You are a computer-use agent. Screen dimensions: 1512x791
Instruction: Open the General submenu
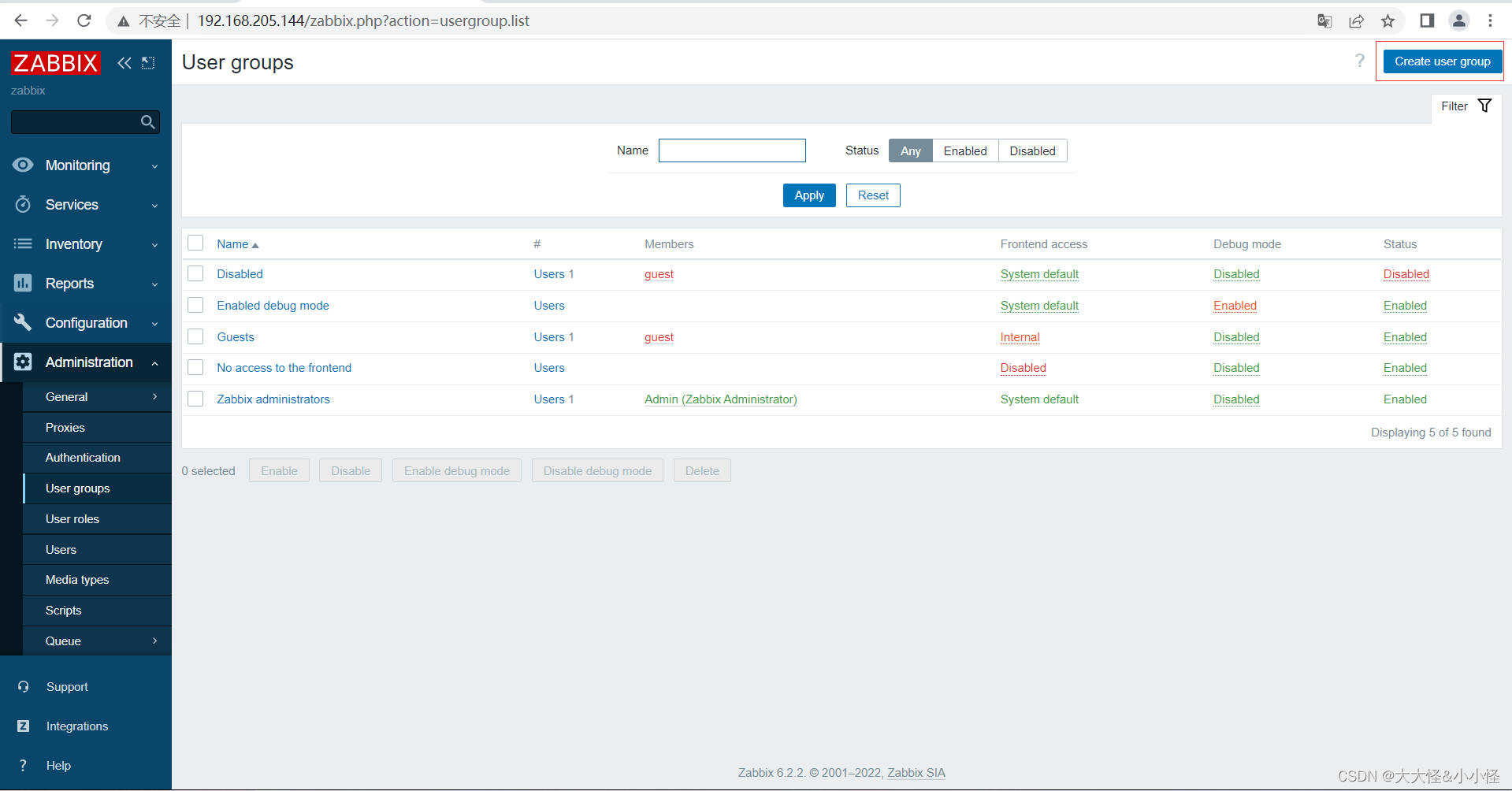click(97, 397)
